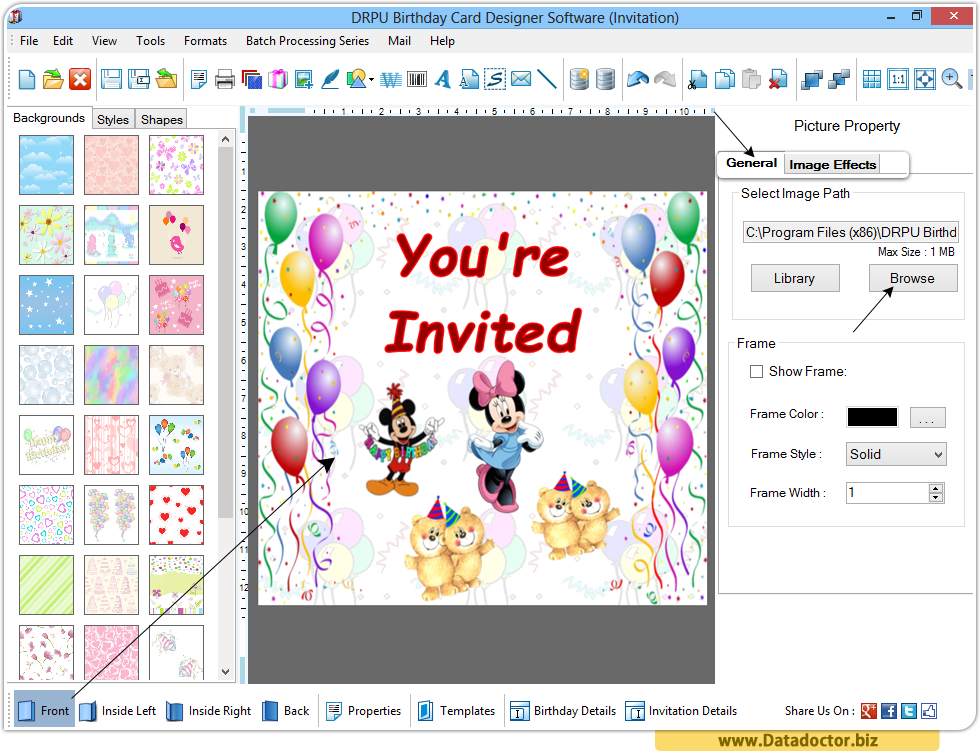Select the Line drawing tool
The image size is (980, 751).
[x=546, y=80]
